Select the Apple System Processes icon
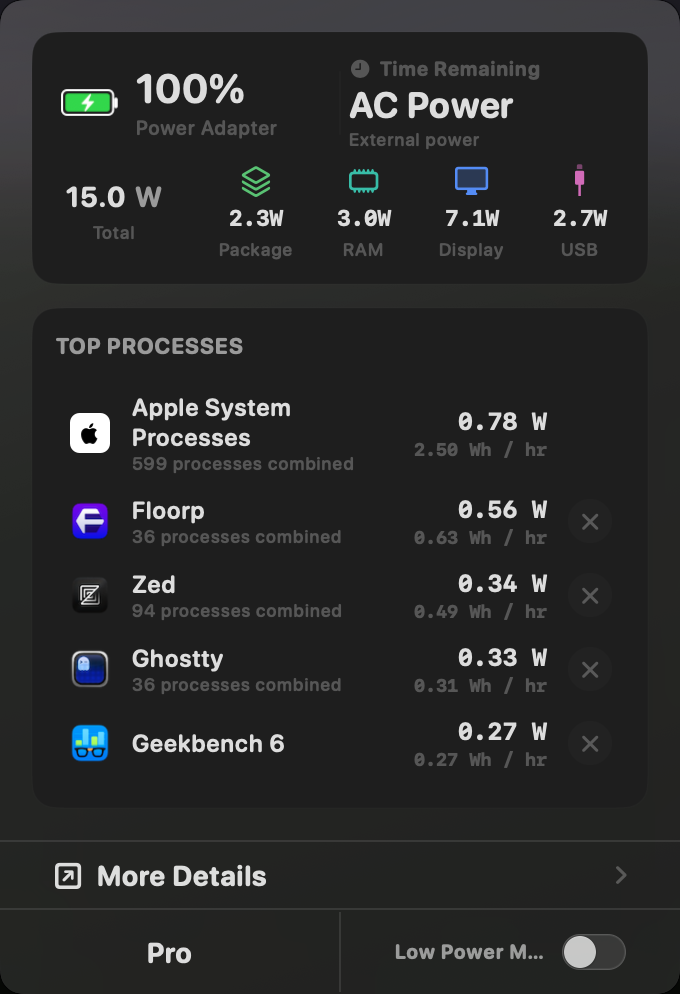The image size is (680, 994). tap(90, 433)
